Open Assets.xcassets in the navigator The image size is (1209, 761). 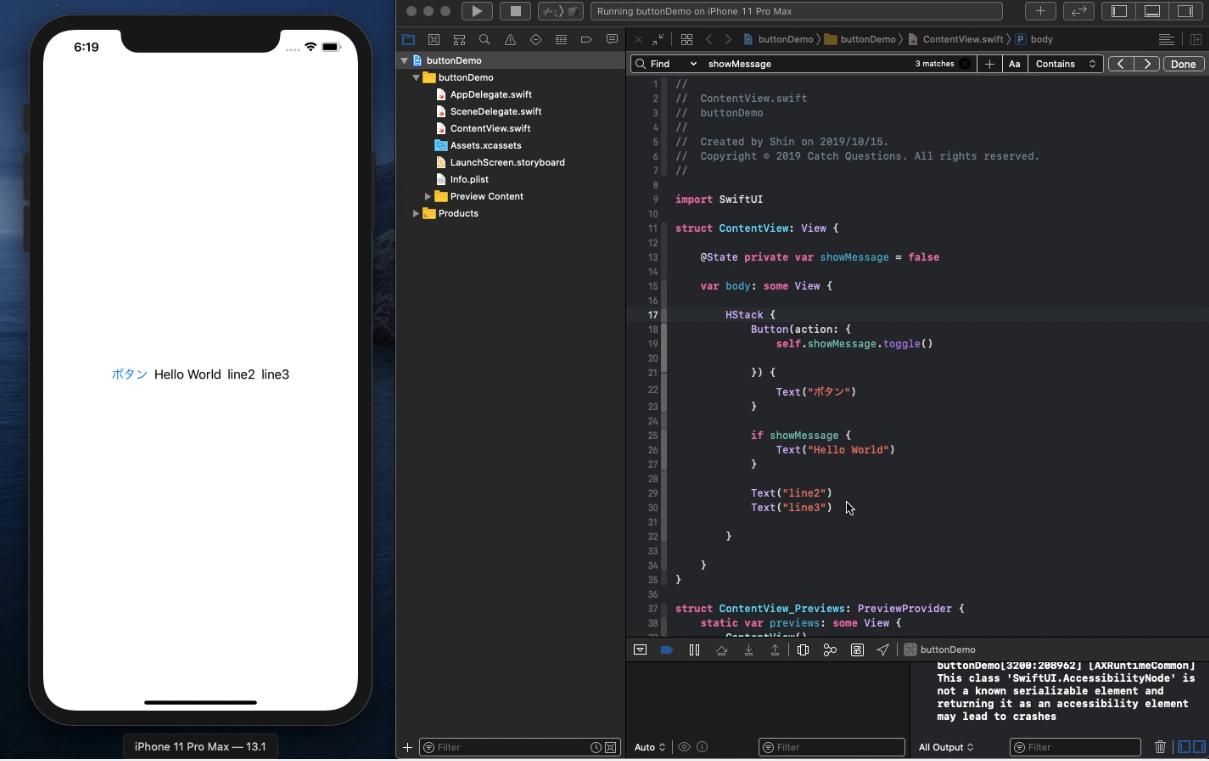tap(485, 146)
